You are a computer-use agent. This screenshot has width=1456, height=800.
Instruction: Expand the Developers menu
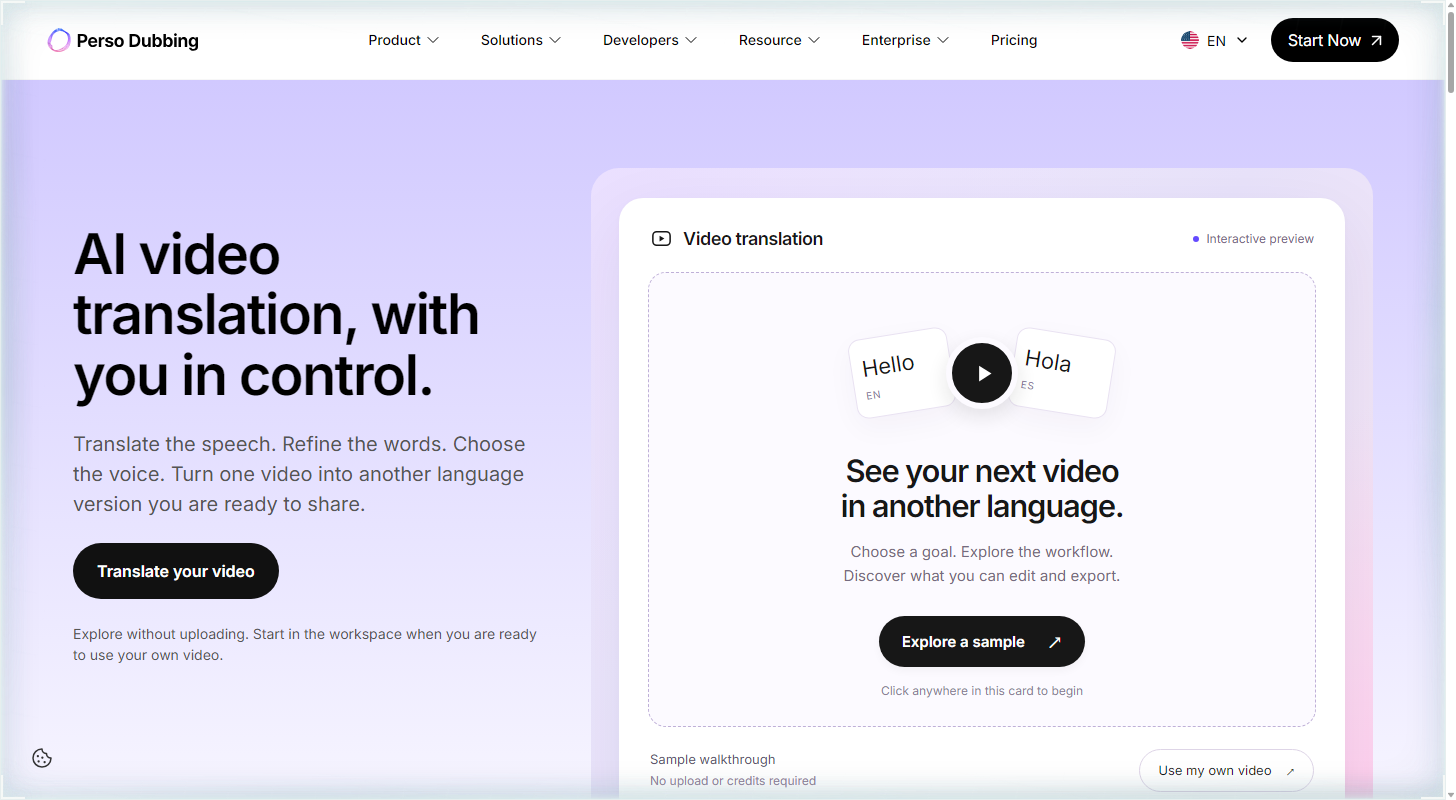[x=650, y=40]
